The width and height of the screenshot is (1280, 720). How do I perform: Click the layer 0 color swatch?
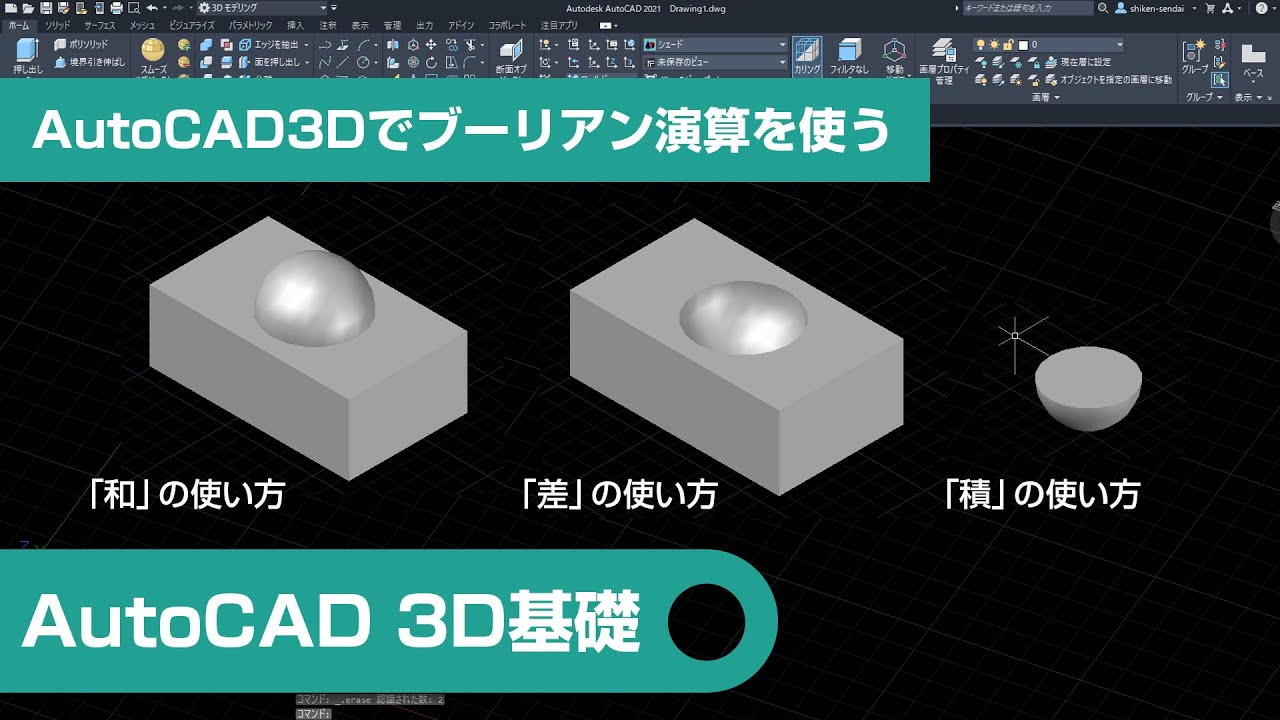(x=1024, y=45)
